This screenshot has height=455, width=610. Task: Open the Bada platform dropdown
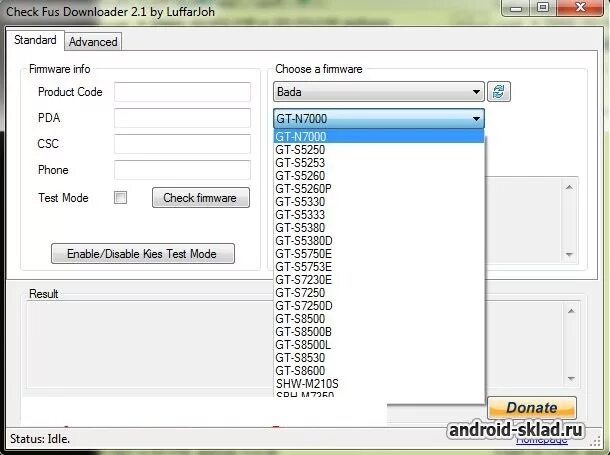[x=379, y=92]
